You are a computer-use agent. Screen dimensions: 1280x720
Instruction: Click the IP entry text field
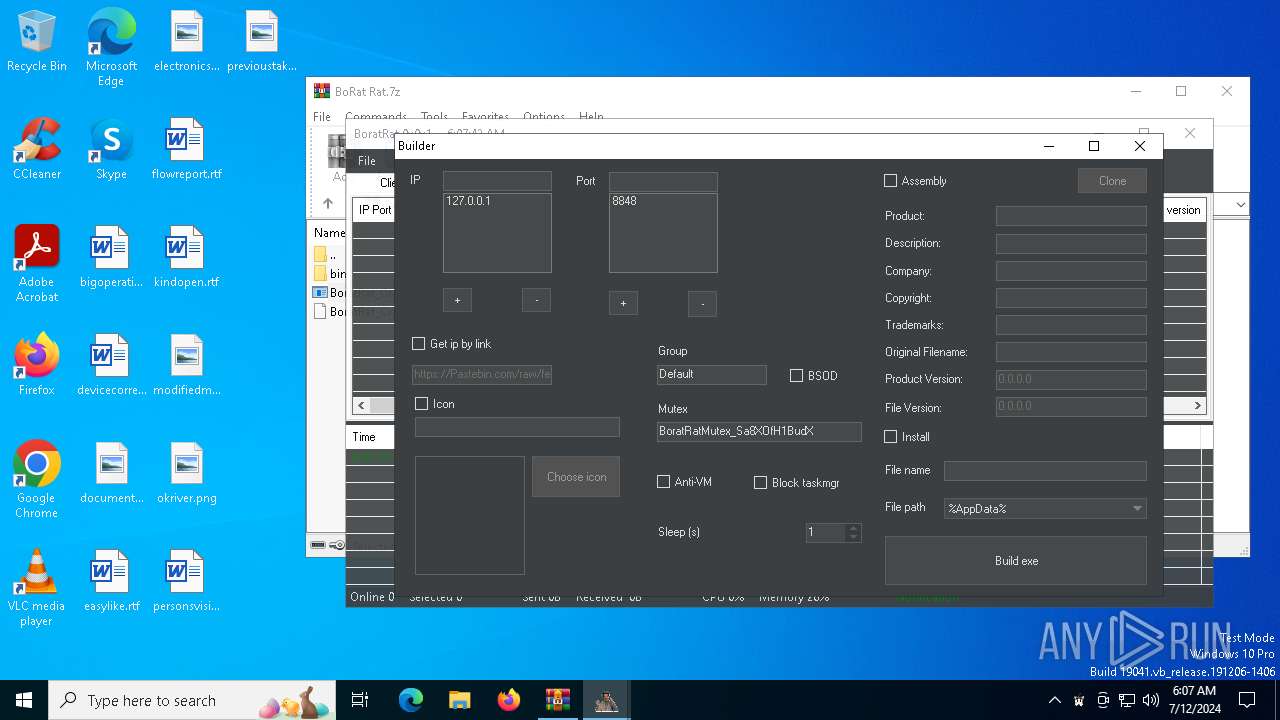497,181
